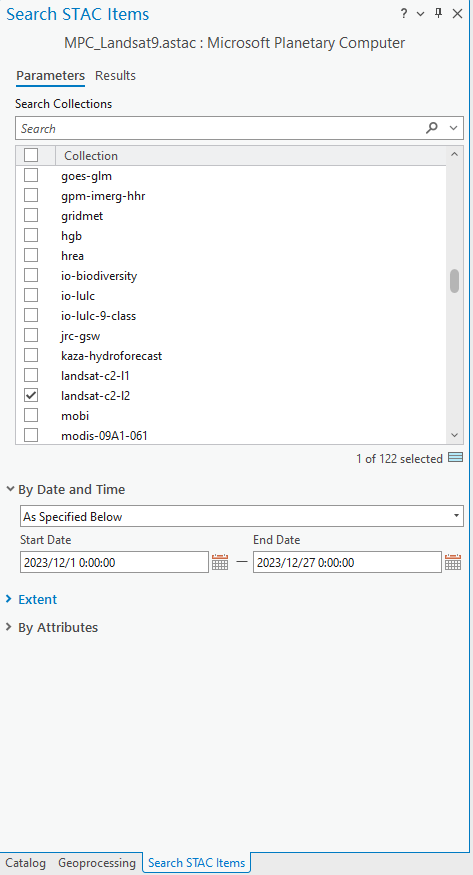Click the End Date input field

(347, 562)
